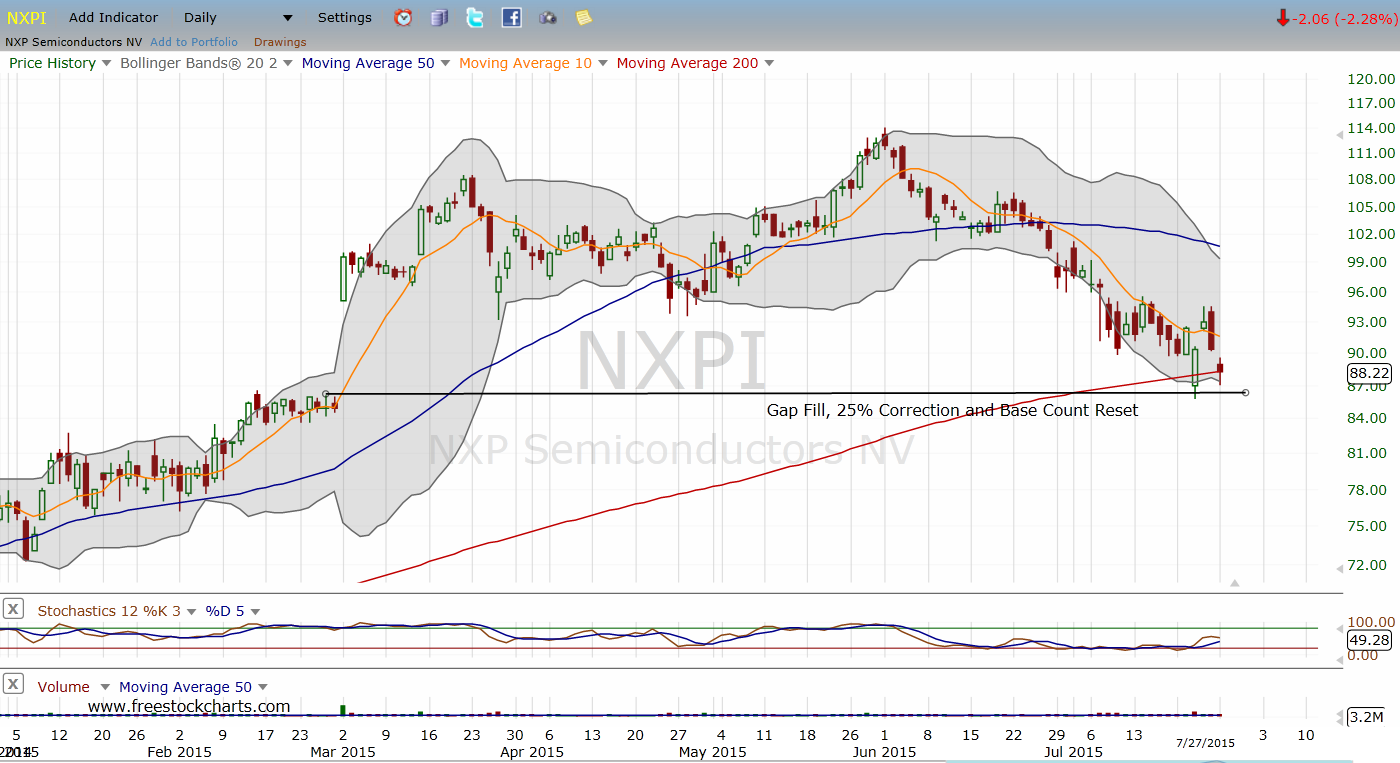1400x763 pixels.
Task: Click the 7/27/2015 date marker
Action: tap(1205, 743)
